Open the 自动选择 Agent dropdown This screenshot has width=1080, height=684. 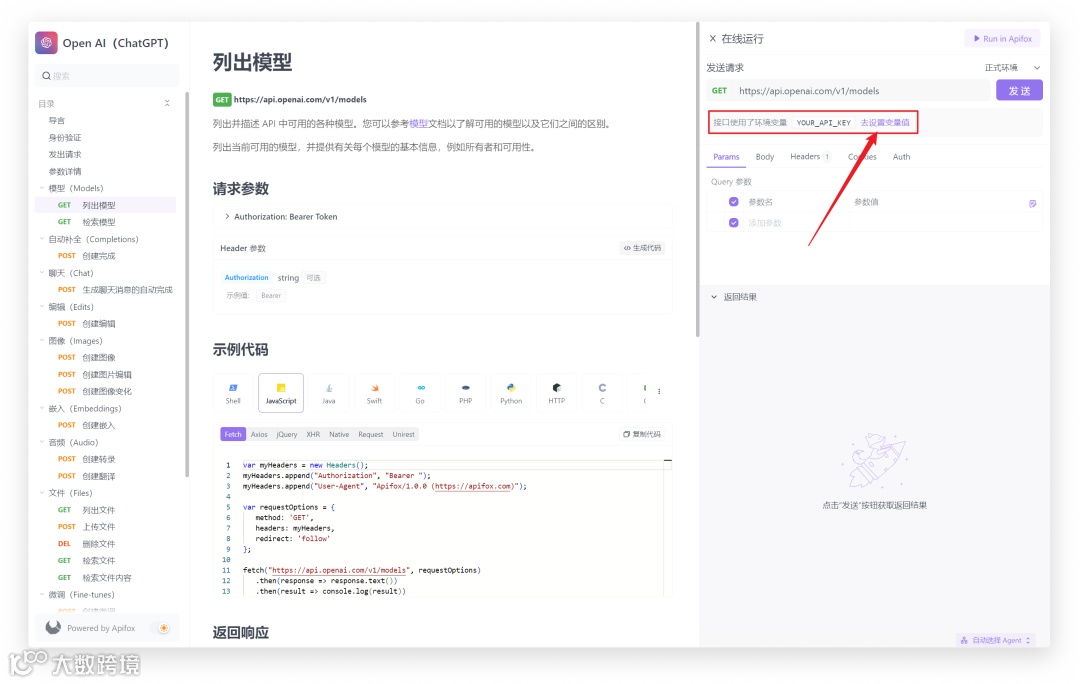(x=996, y=640)
